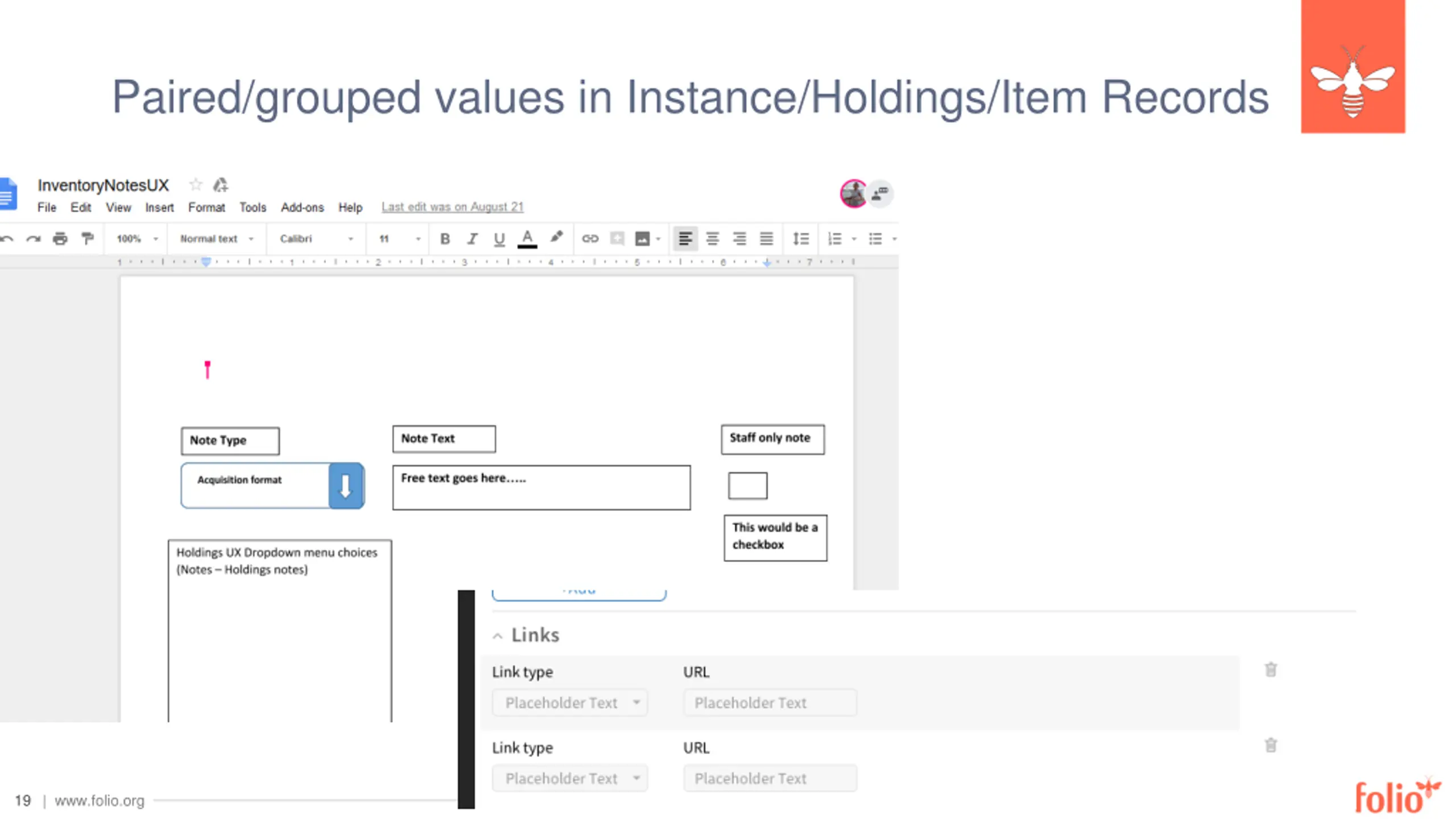The image size is (1456, 819).
Task: Open the Format menu
Action: [x=206, y=208]
